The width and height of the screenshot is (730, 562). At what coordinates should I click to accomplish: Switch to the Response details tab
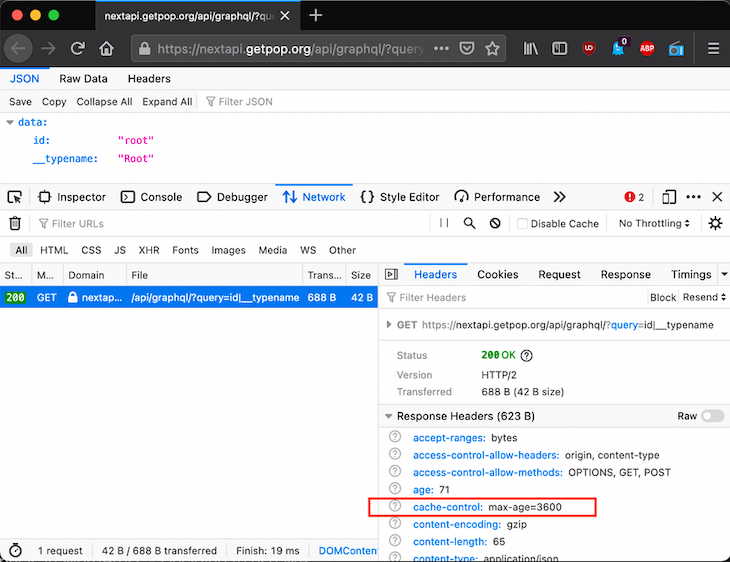point(625,274)
